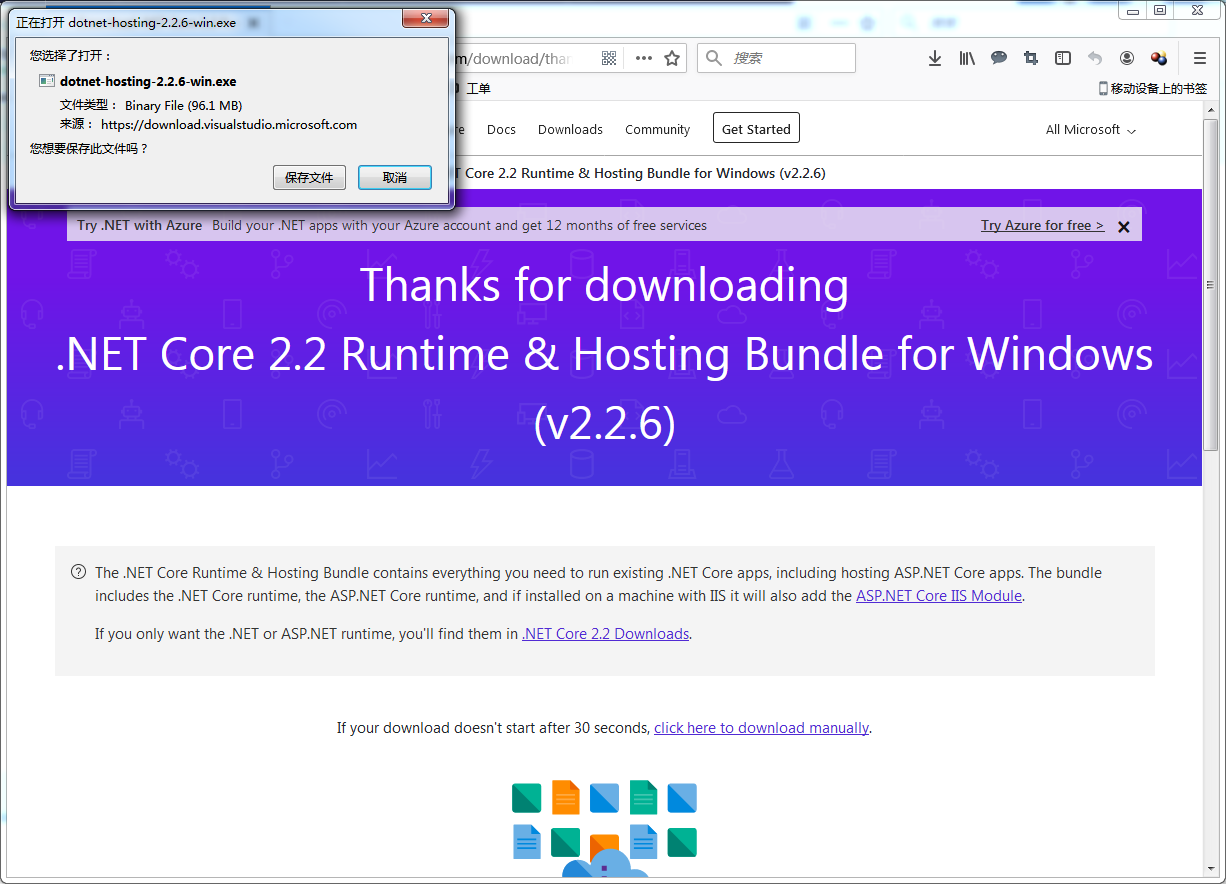Click the undo arrow toolbar icon
This screenshot has height=884, width=1226.
(x=1095, y=58)
